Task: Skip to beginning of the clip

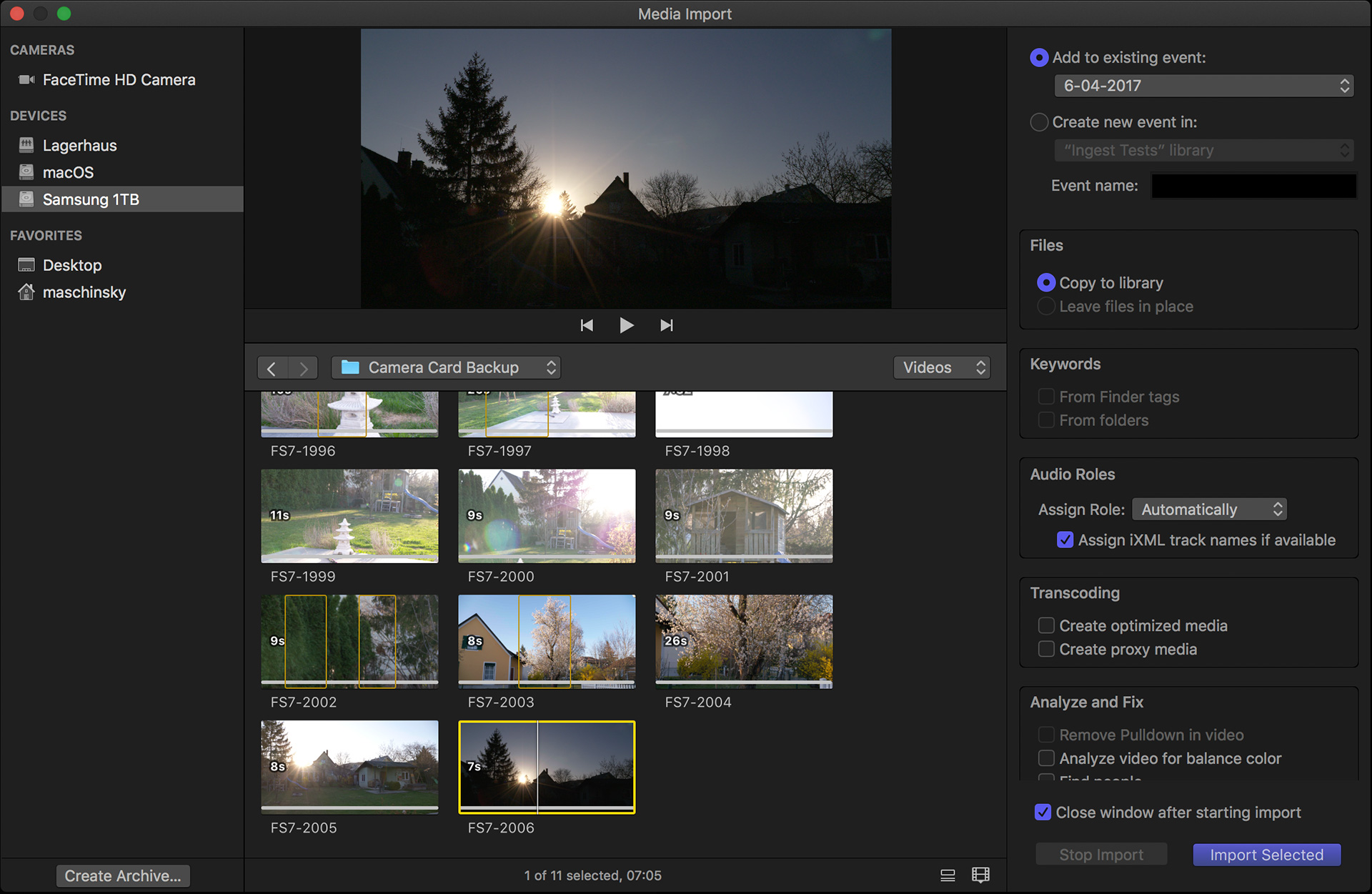Action: pyautogui.click(x=587, y=325)
